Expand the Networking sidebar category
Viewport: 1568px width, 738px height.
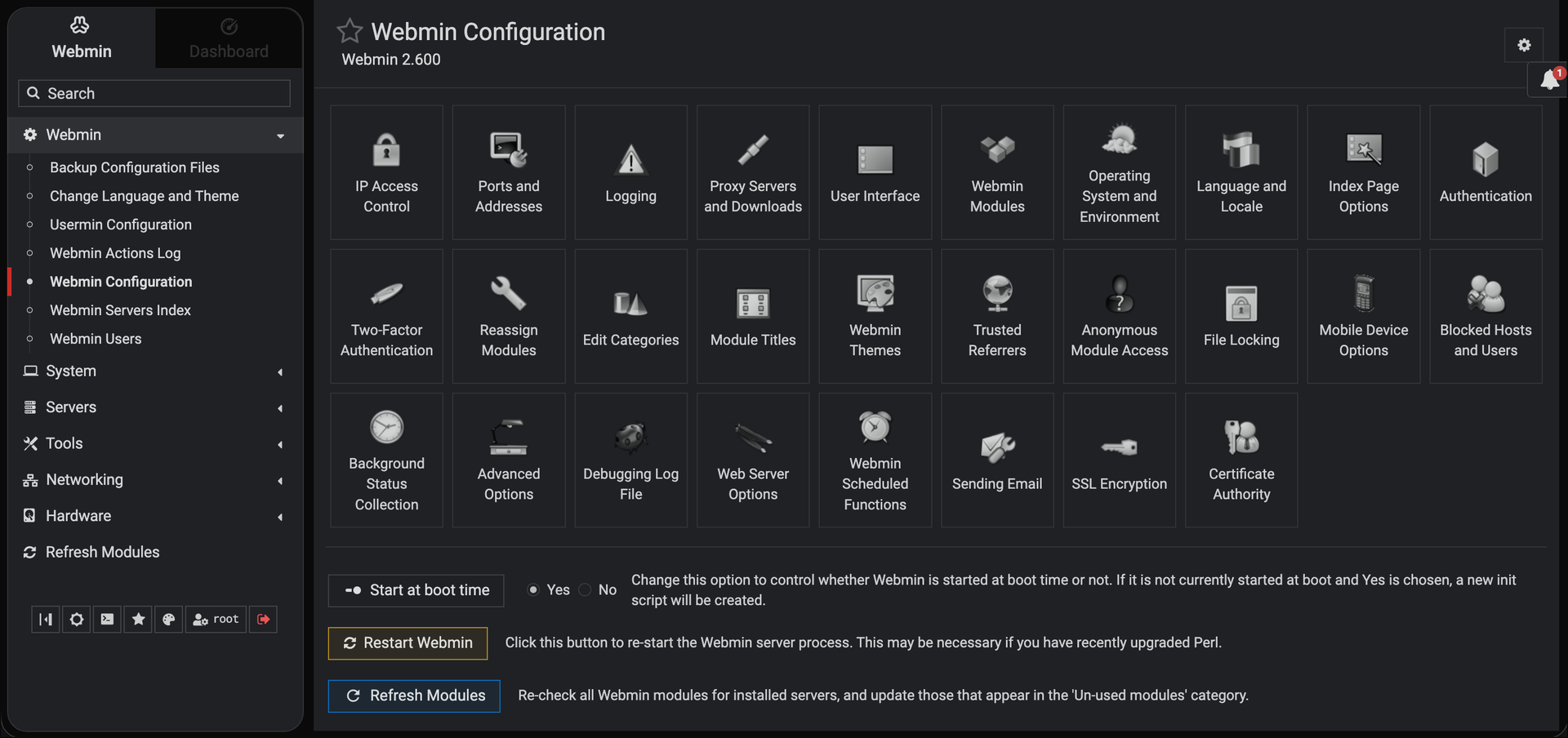(x=155, y=479)
